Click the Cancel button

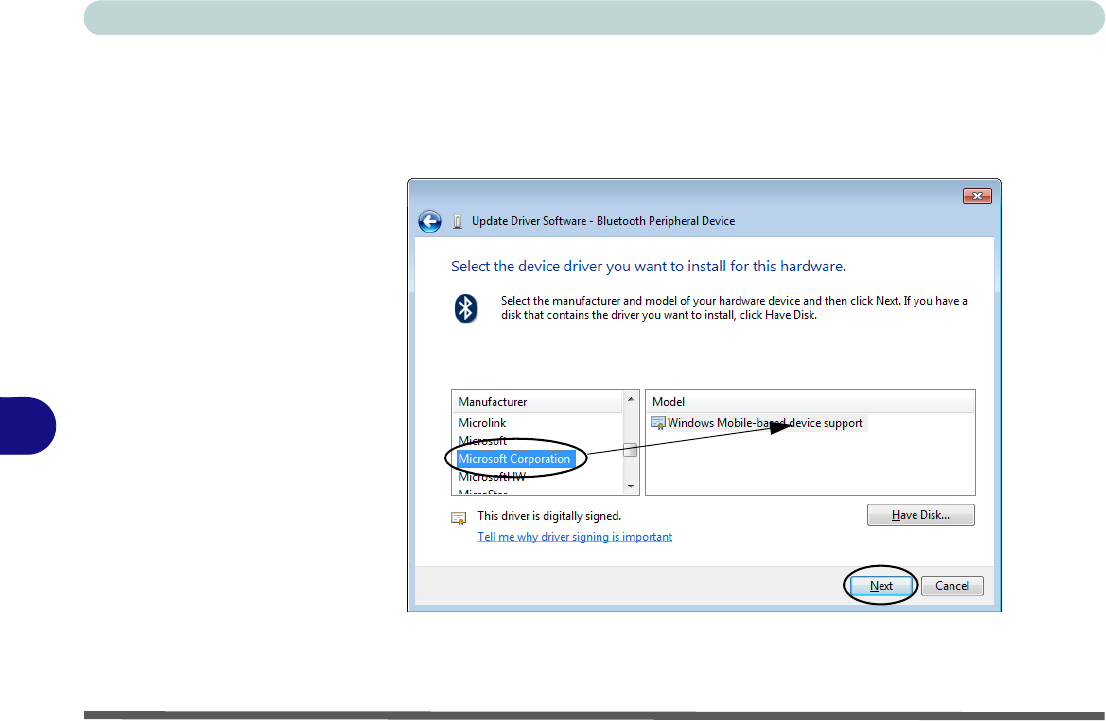point(952,586)
